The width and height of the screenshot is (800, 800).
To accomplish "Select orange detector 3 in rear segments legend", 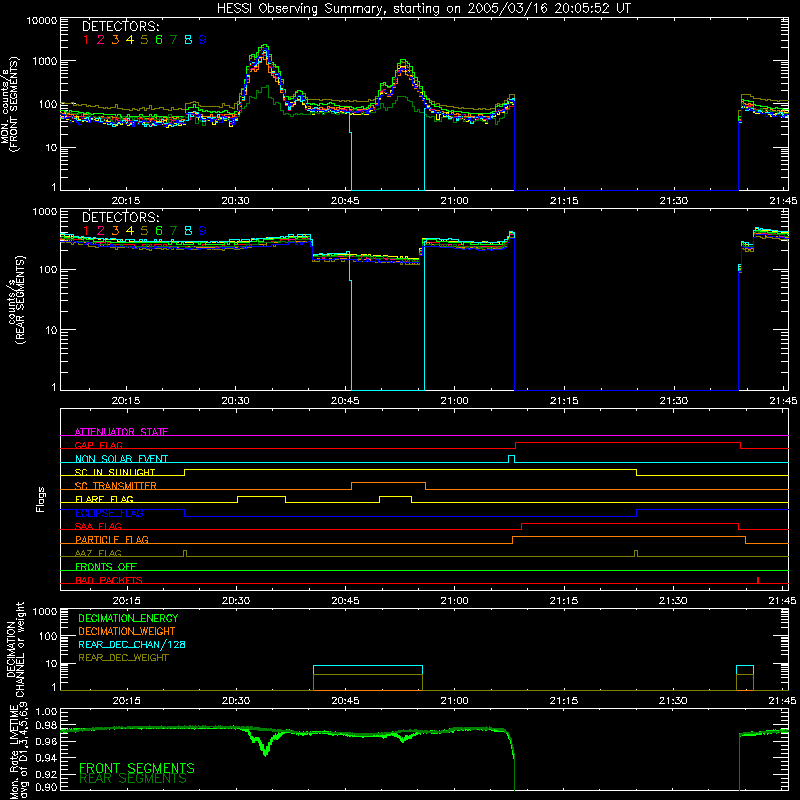I will point(115,231).
